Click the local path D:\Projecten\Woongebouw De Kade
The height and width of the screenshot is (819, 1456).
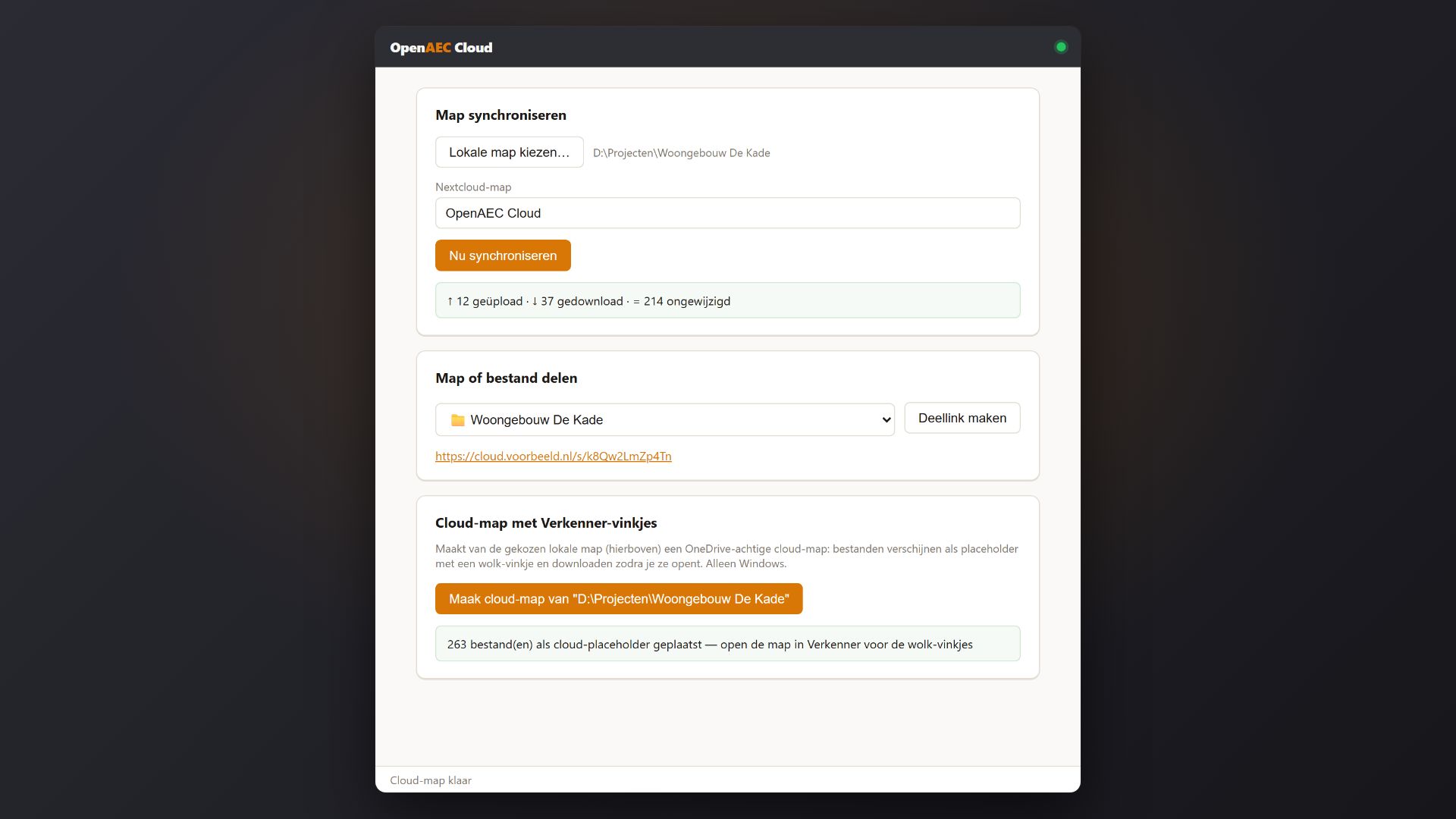coord(681,153)
